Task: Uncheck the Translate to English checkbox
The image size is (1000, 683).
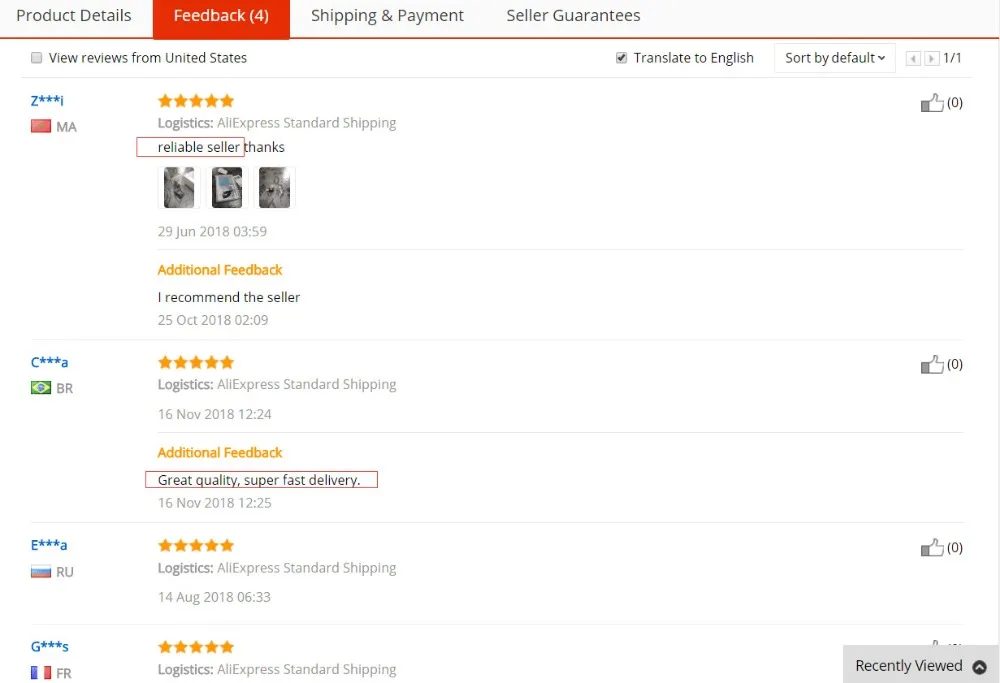Action: [x=621, y=58]
